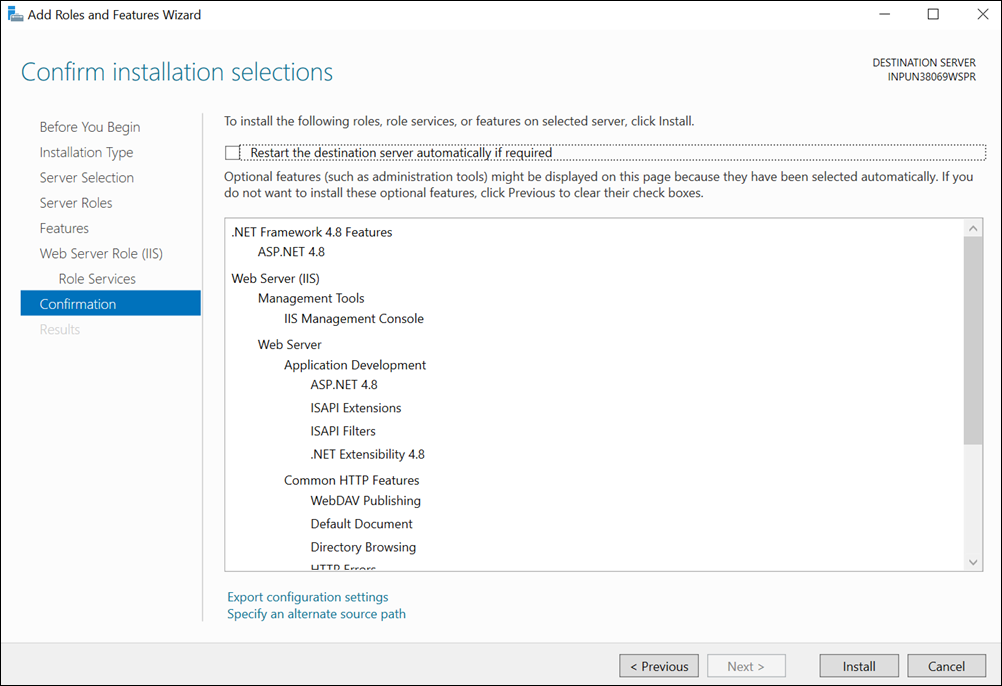
Task: Click scroll down arrow of selections list
Action: coord(974,562)
